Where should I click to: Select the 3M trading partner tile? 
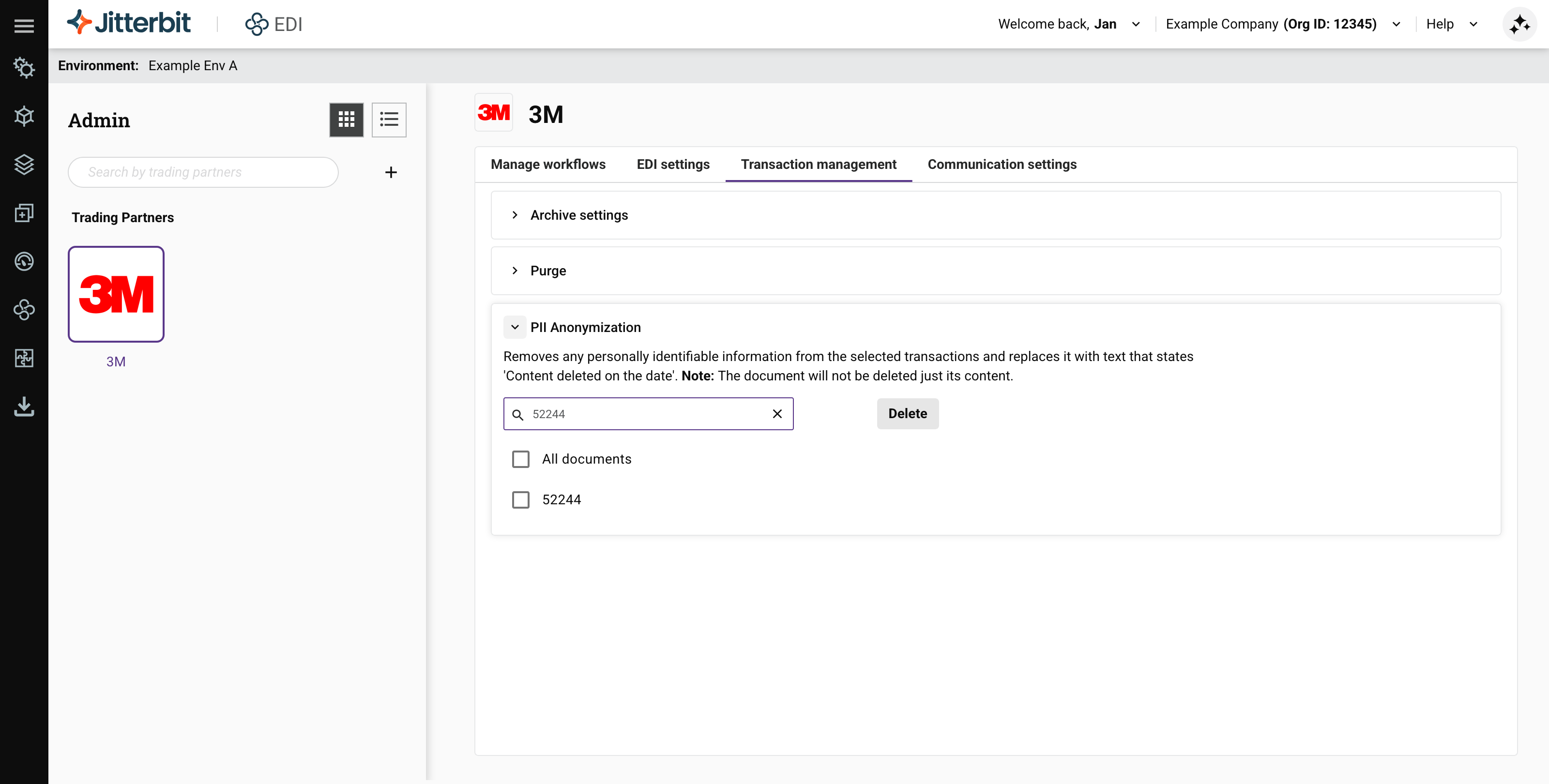[116, 294]
